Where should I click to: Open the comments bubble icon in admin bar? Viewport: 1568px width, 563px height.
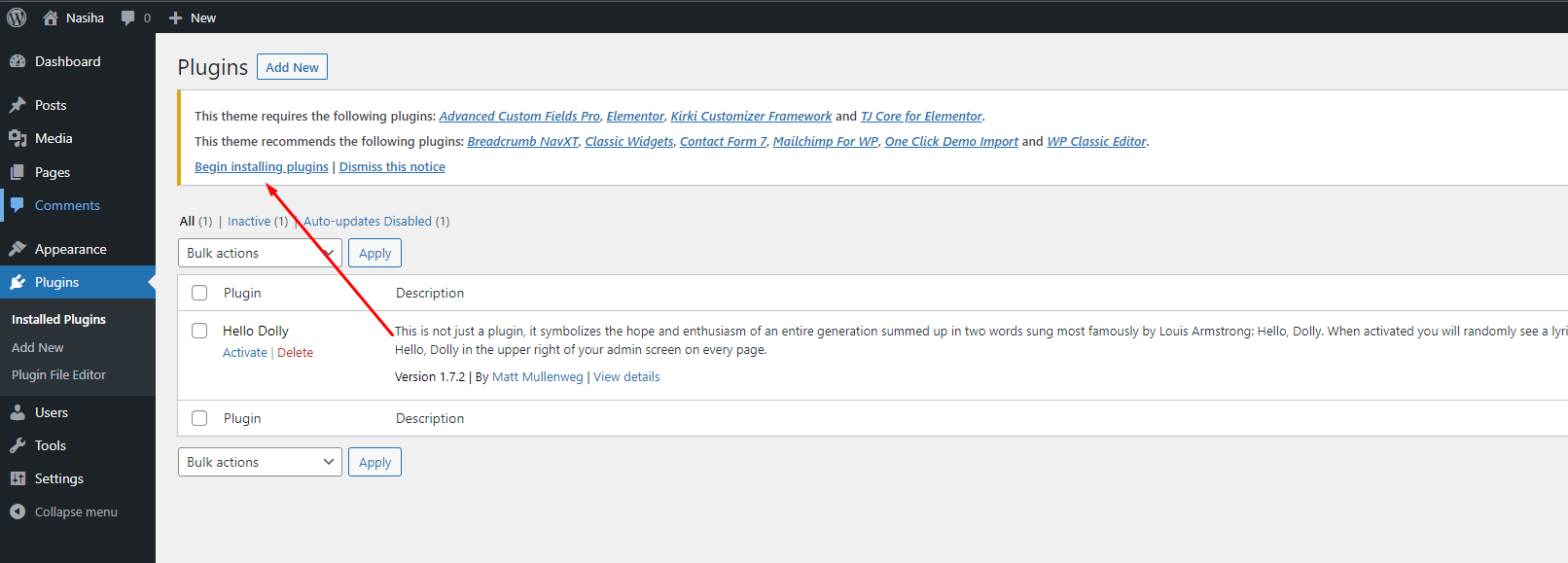127,18
